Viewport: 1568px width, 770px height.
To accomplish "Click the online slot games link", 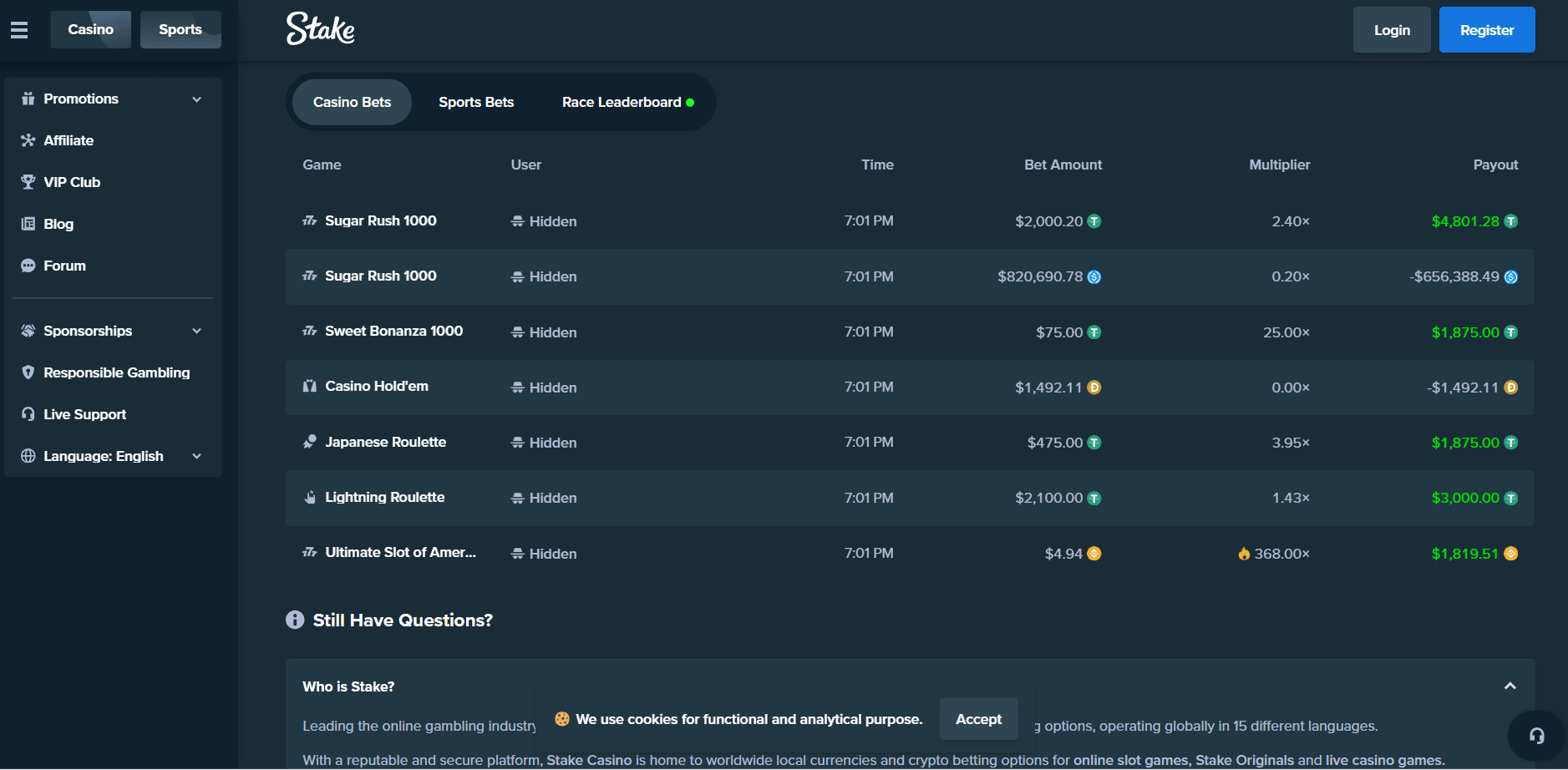I will tap(1130, 760).
